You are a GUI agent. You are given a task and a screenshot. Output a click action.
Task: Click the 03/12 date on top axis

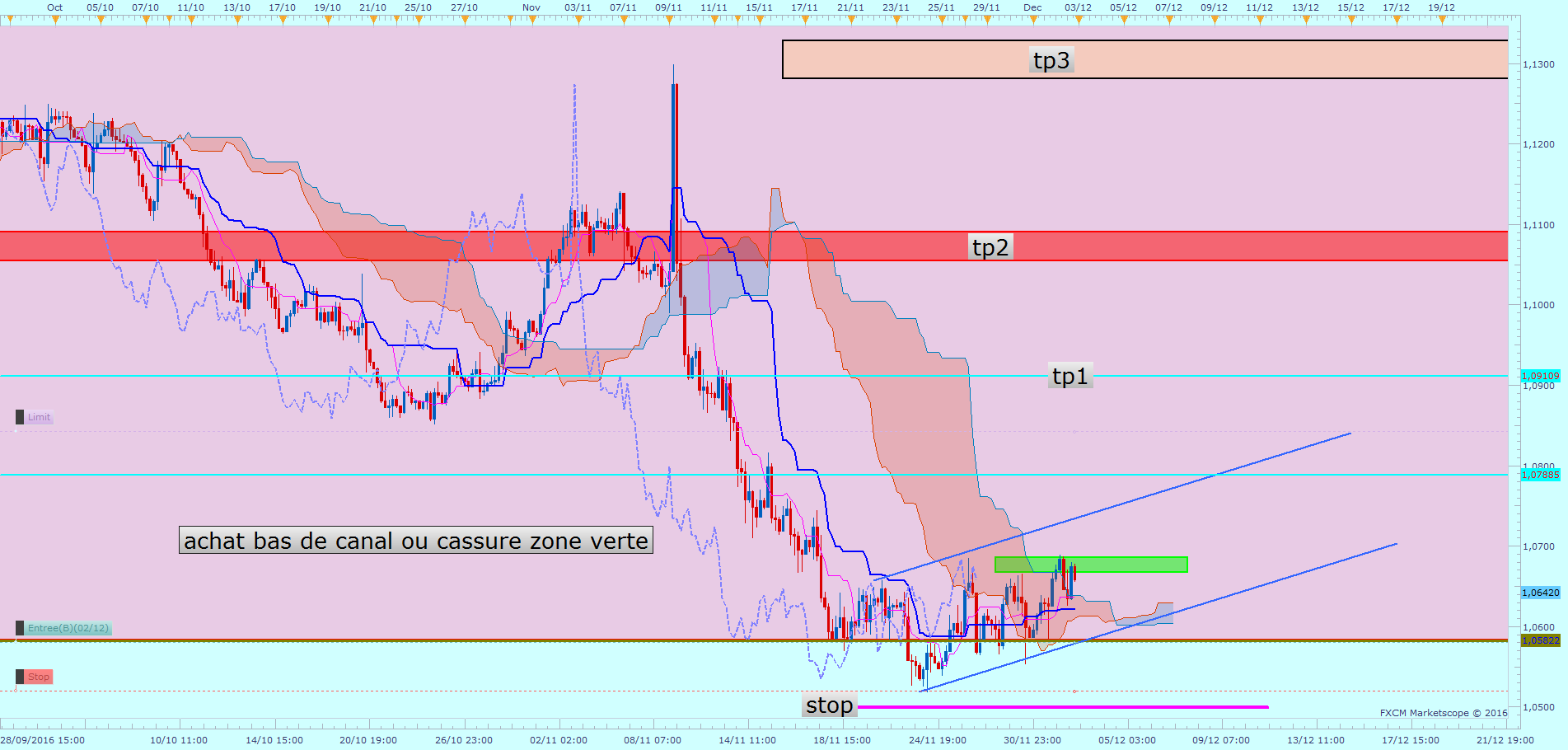pyautogui.click(x=1078, y=7)
